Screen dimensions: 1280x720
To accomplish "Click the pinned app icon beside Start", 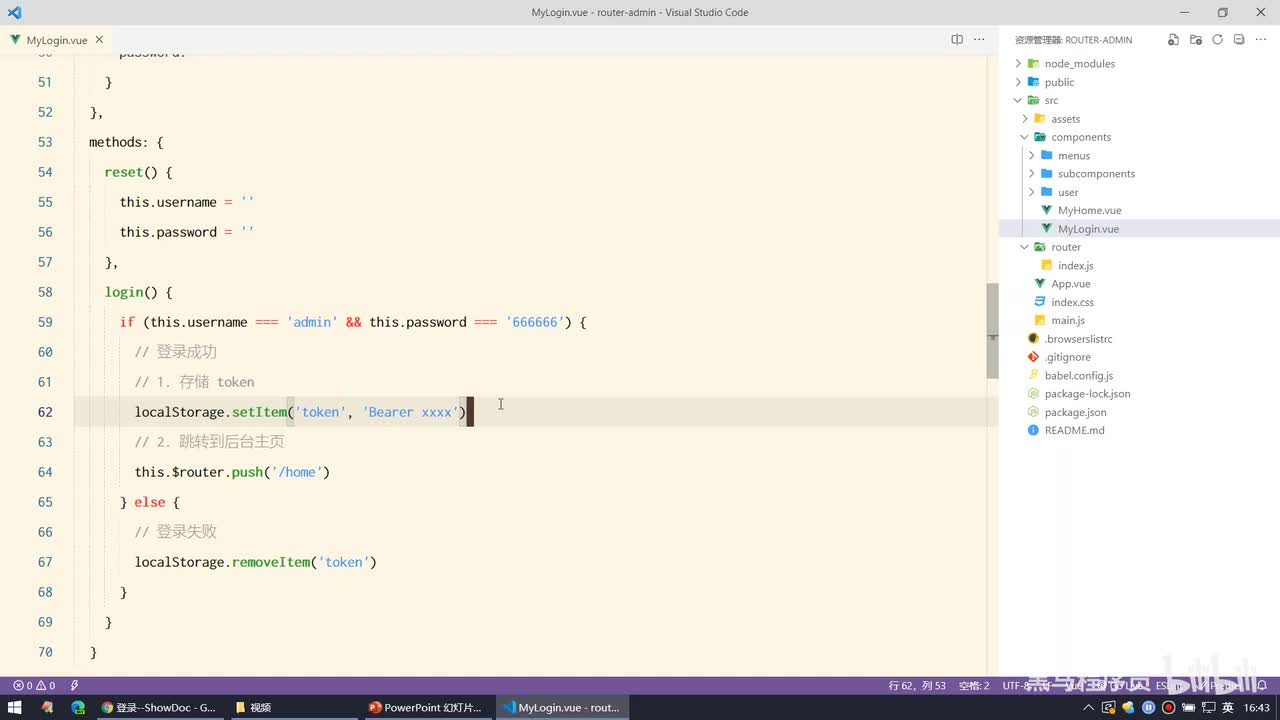I will [x=47, y=707].
